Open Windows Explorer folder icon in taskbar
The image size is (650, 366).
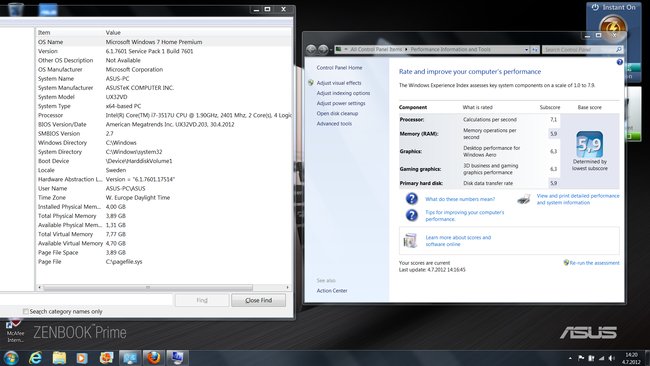[59, 358]
